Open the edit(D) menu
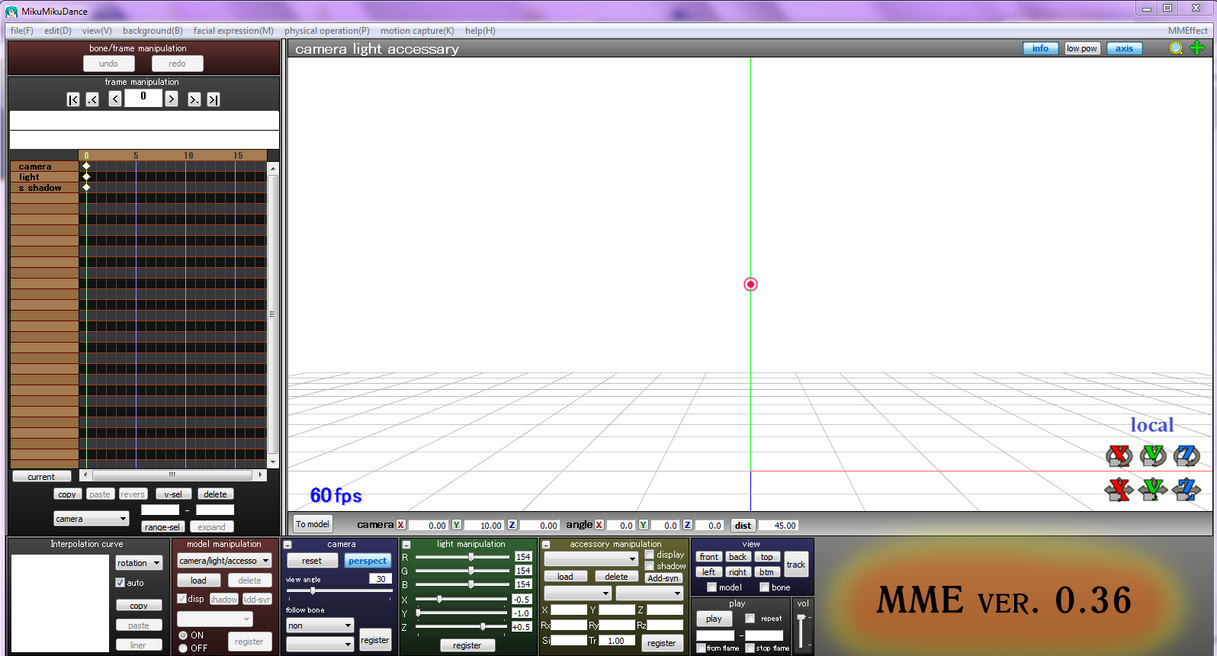 pyautogui.click(x=58, y=31)
